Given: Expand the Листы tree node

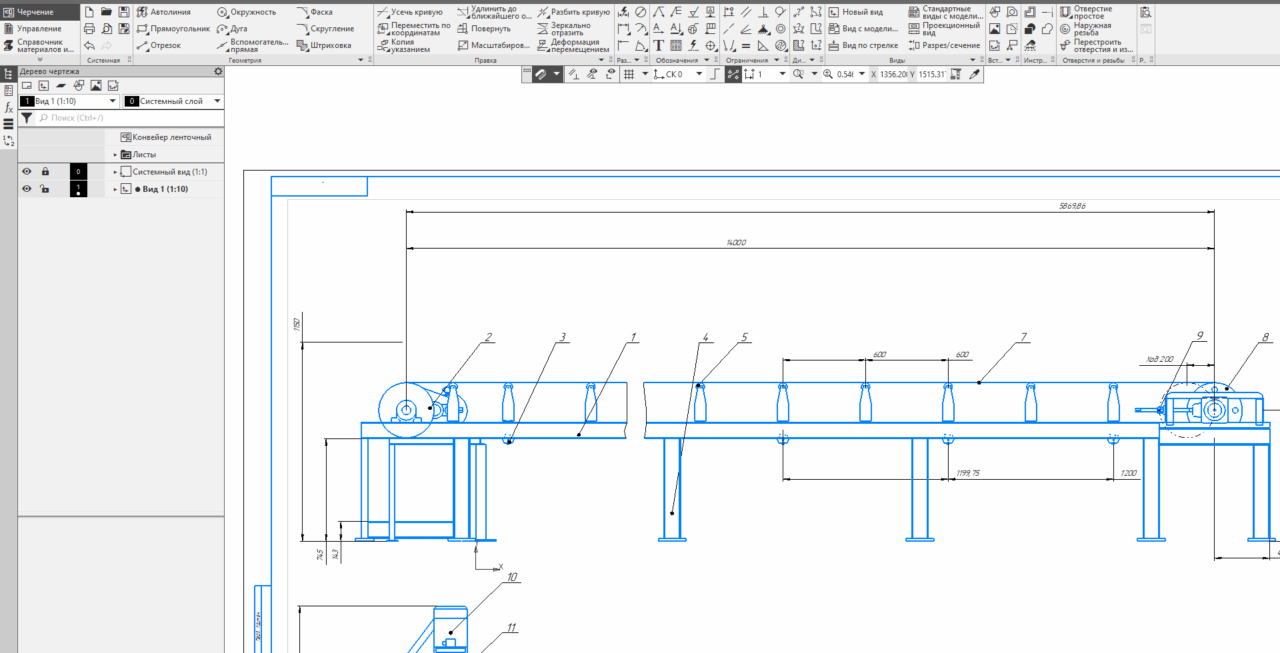Looking at the screenshot, I should click(115, 155).
